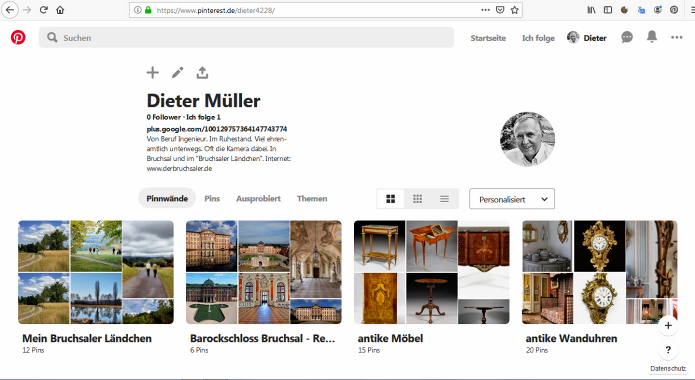The width and height of the screenshot is (695, 380).
Task: Click the plus icon above profile name
Action: 152,72
